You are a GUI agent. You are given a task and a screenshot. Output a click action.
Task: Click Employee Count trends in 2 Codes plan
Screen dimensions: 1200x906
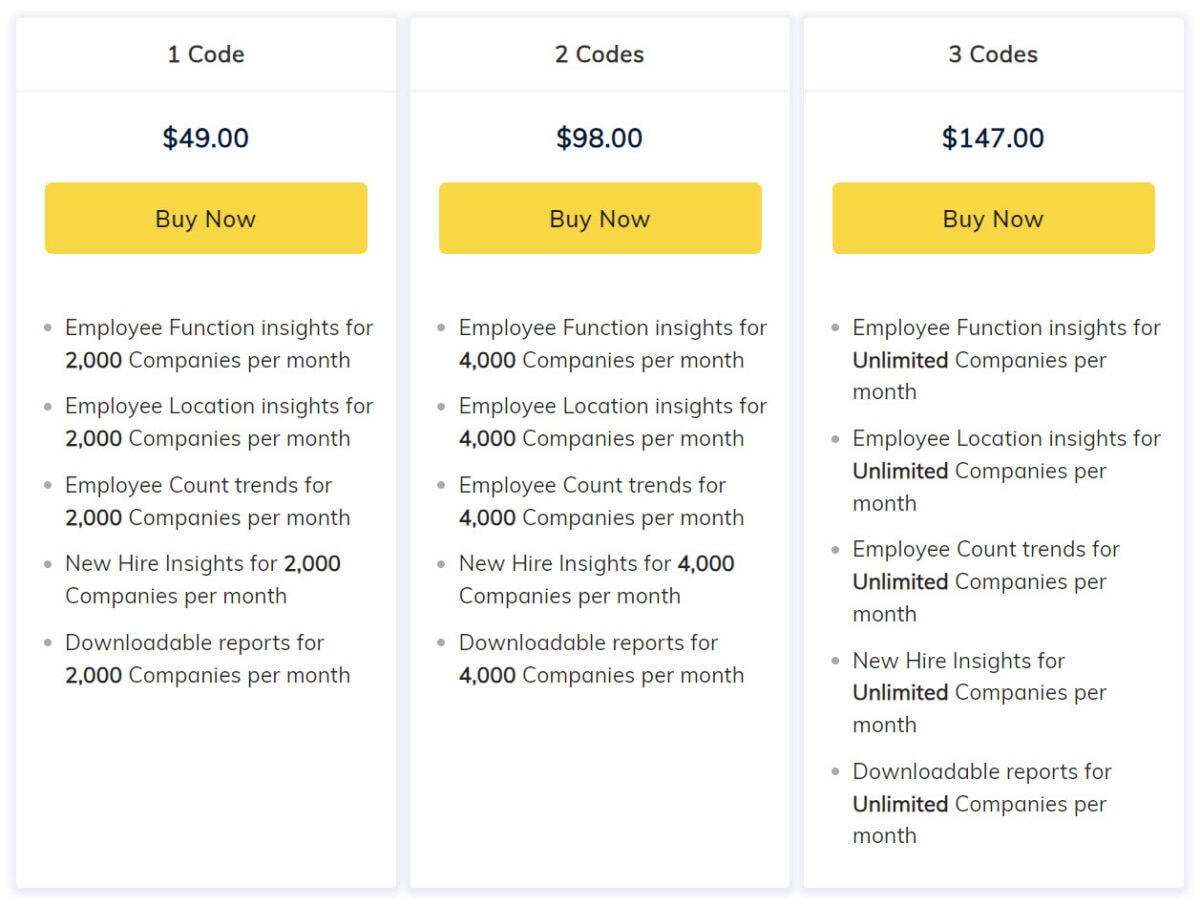click(x=592, y=485)
